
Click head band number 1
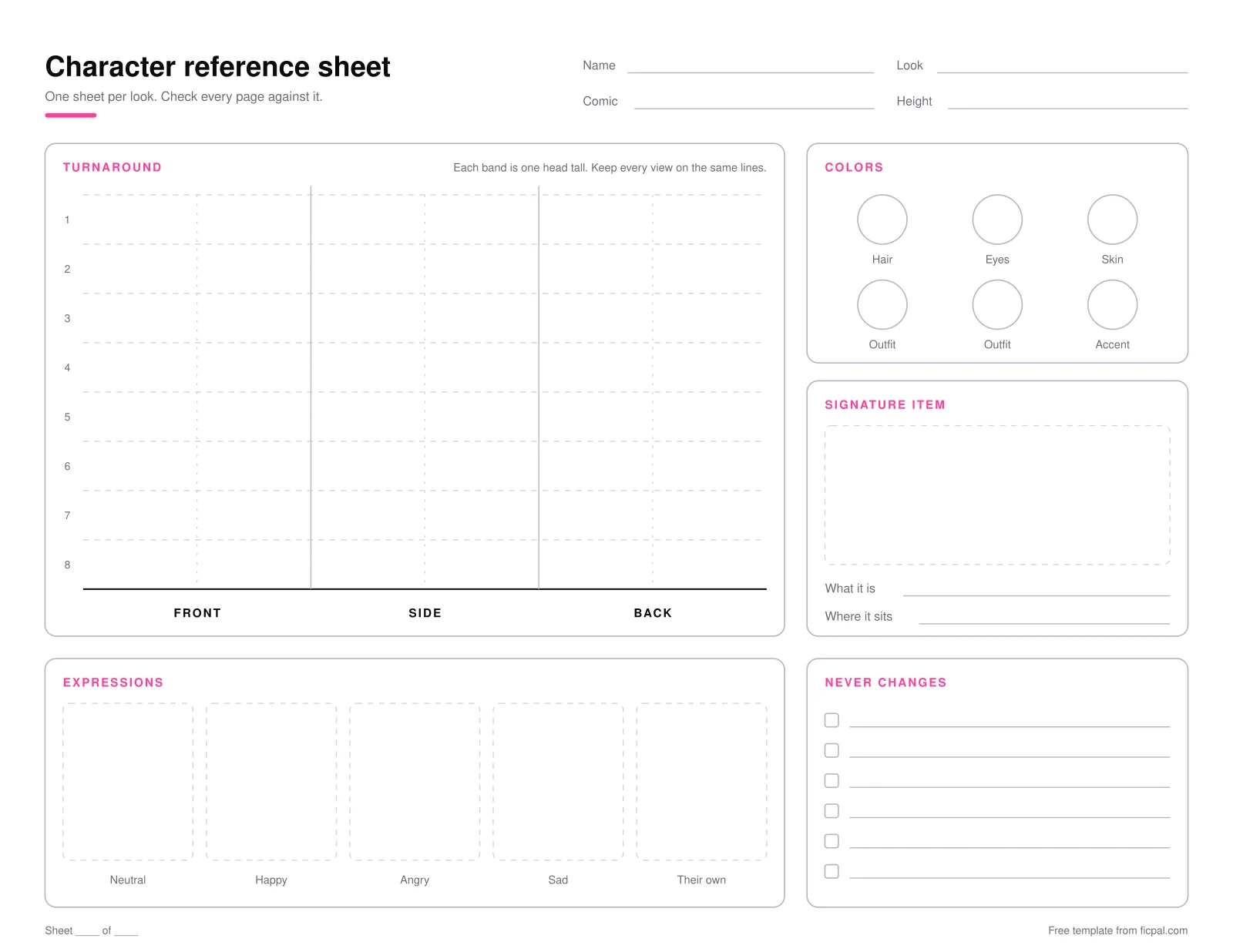(67, 220)
